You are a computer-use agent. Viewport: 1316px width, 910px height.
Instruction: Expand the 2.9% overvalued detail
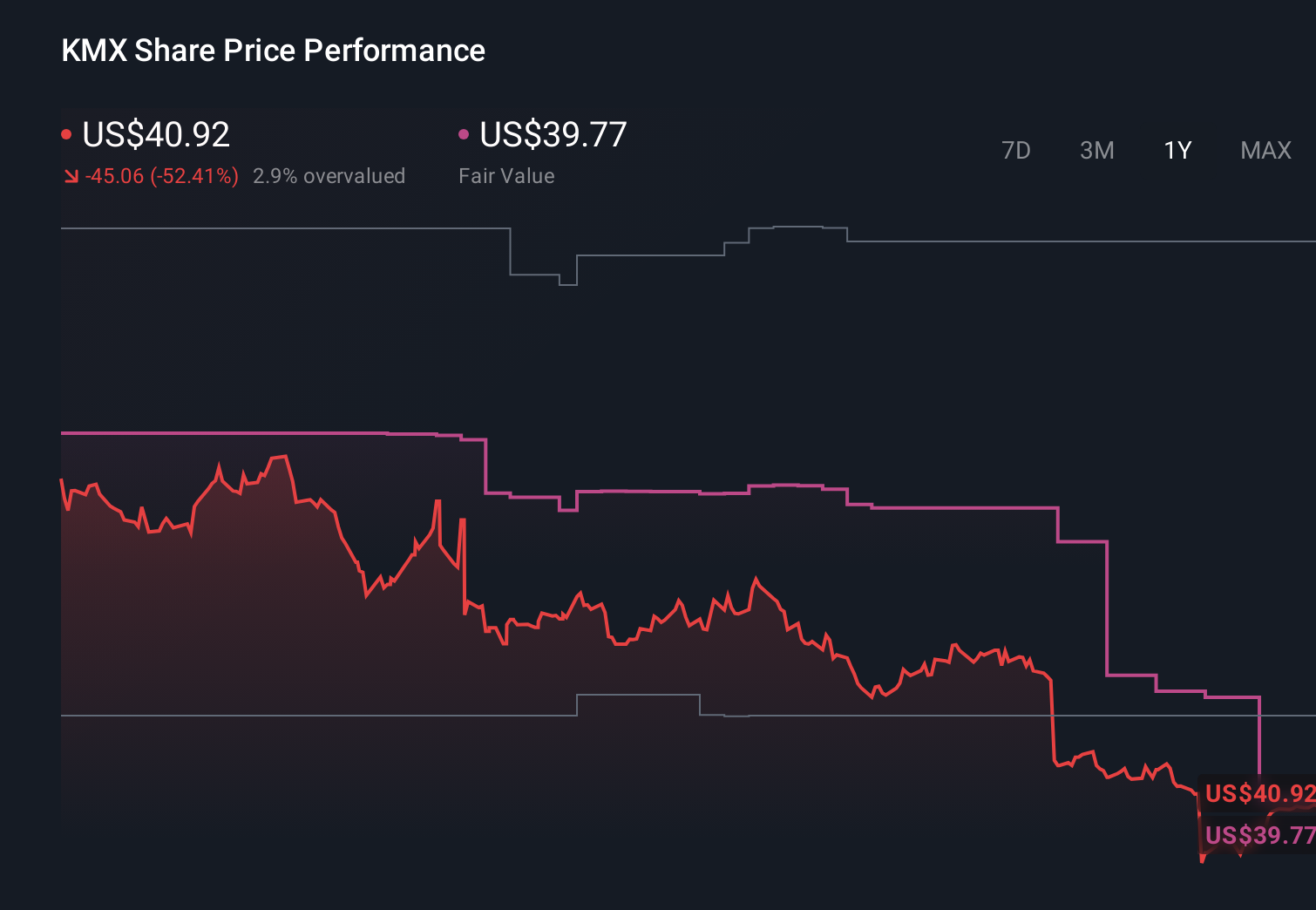click(x=329, y=175)
